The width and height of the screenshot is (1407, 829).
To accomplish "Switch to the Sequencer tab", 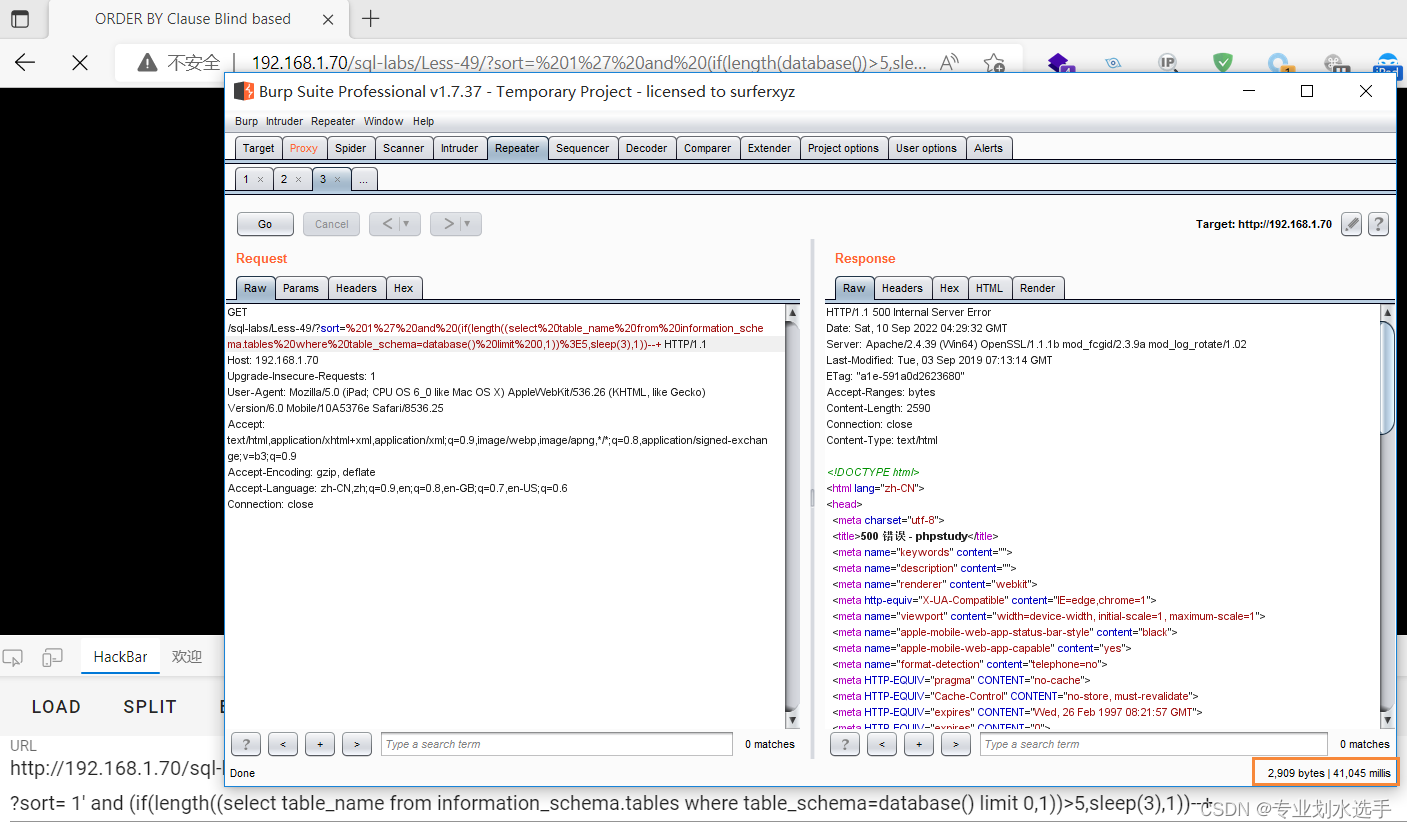I will 582,148.
